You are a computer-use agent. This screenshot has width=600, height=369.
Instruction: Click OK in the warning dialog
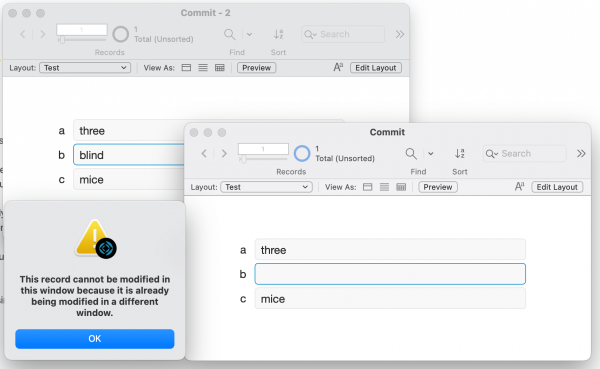point(95,339)
